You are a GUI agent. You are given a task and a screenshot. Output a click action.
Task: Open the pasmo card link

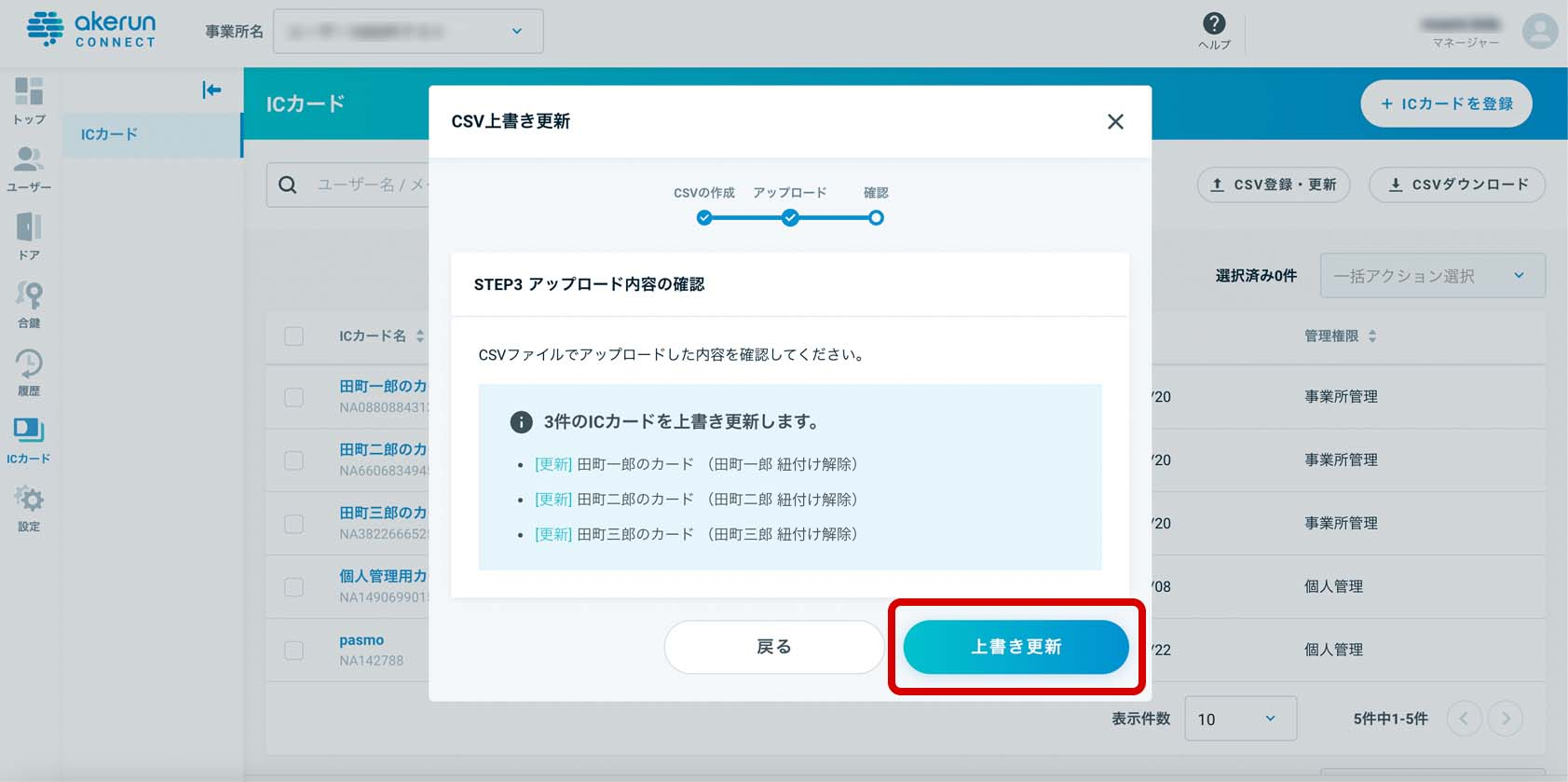point(361,640)
